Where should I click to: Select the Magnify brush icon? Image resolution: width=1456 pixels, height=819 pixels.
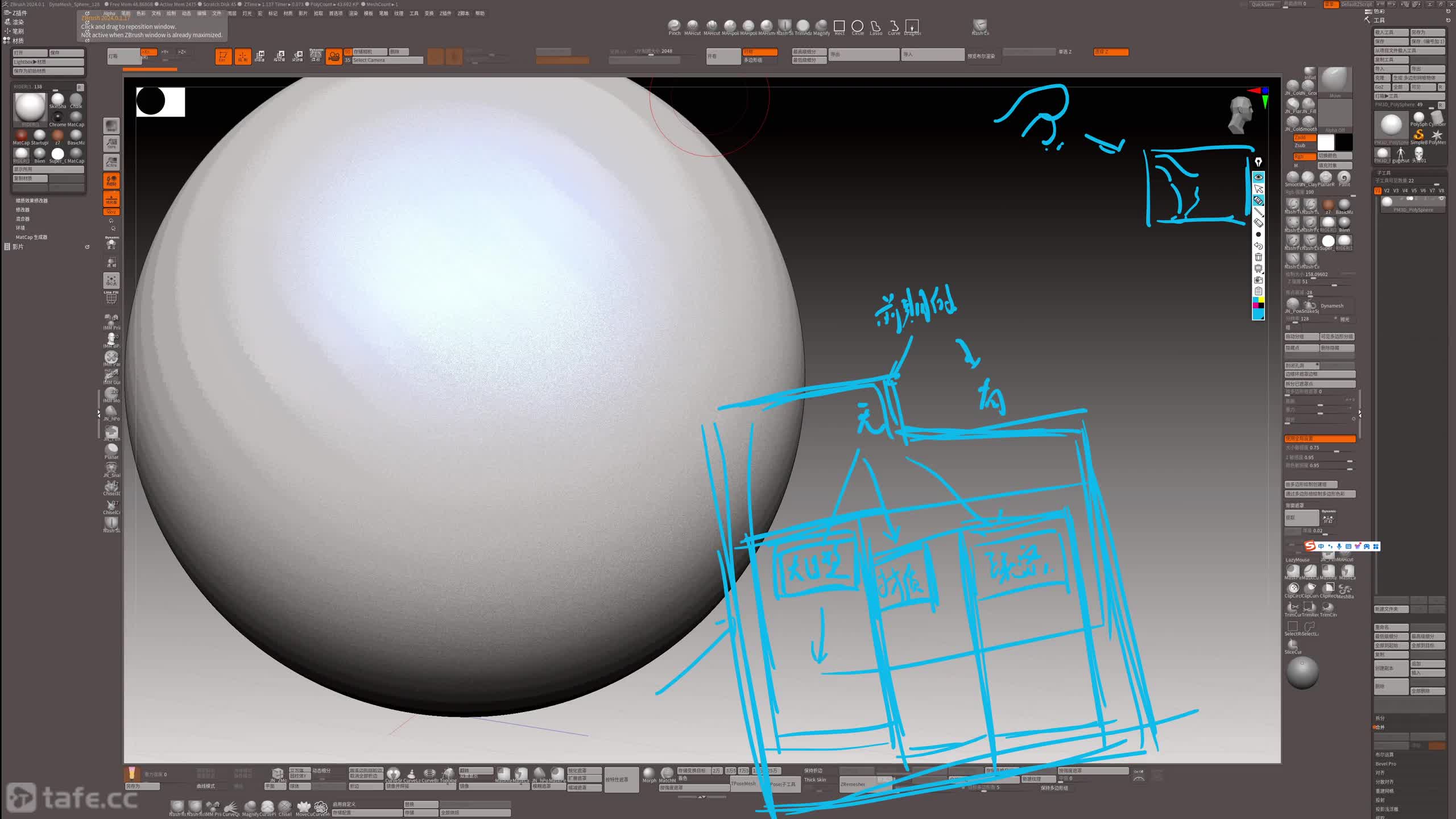tap(821, 26)
